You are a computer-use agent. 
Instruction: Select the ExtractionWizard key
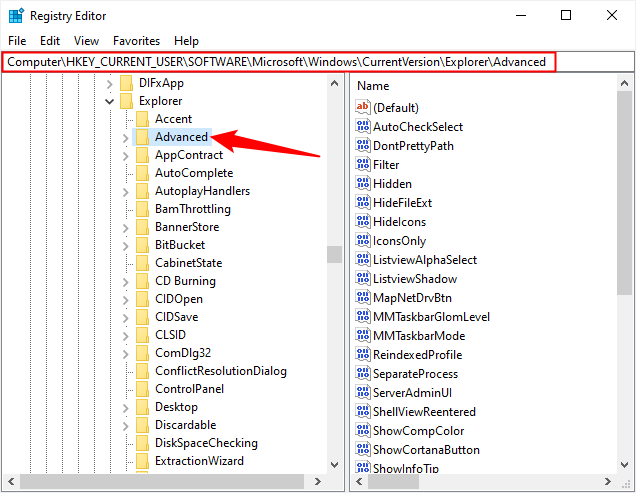tap(199, 461)
